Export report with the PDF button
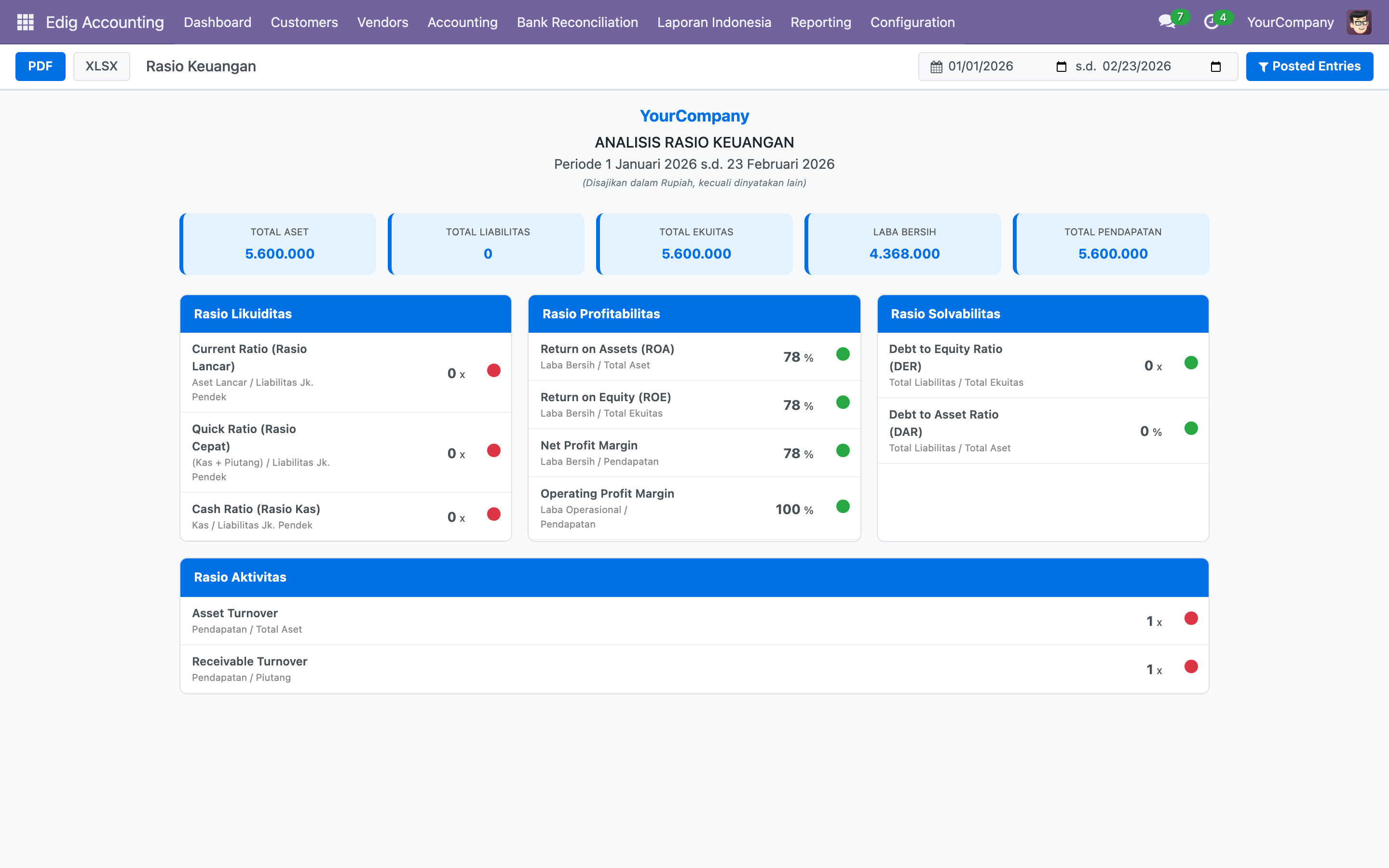The height and width of the screenshot is (868, 1389). click(x=40, y=67)
